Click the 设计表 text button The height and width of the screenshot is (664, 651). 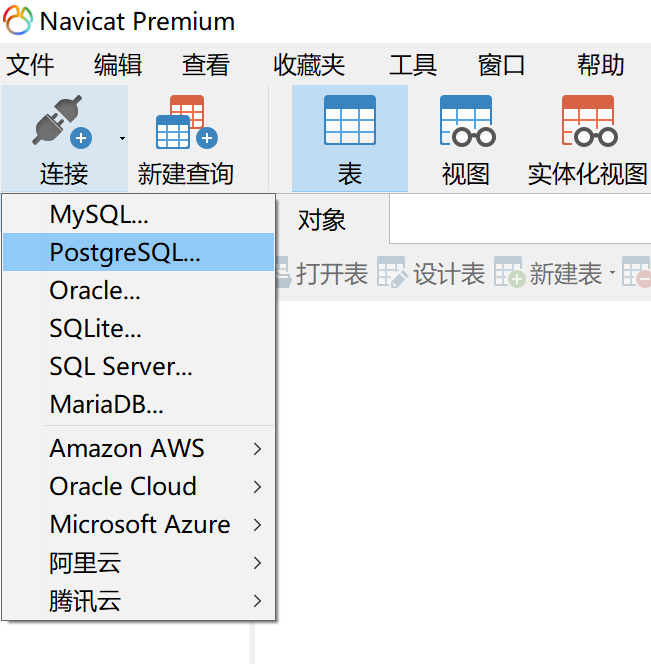[449, 274]
